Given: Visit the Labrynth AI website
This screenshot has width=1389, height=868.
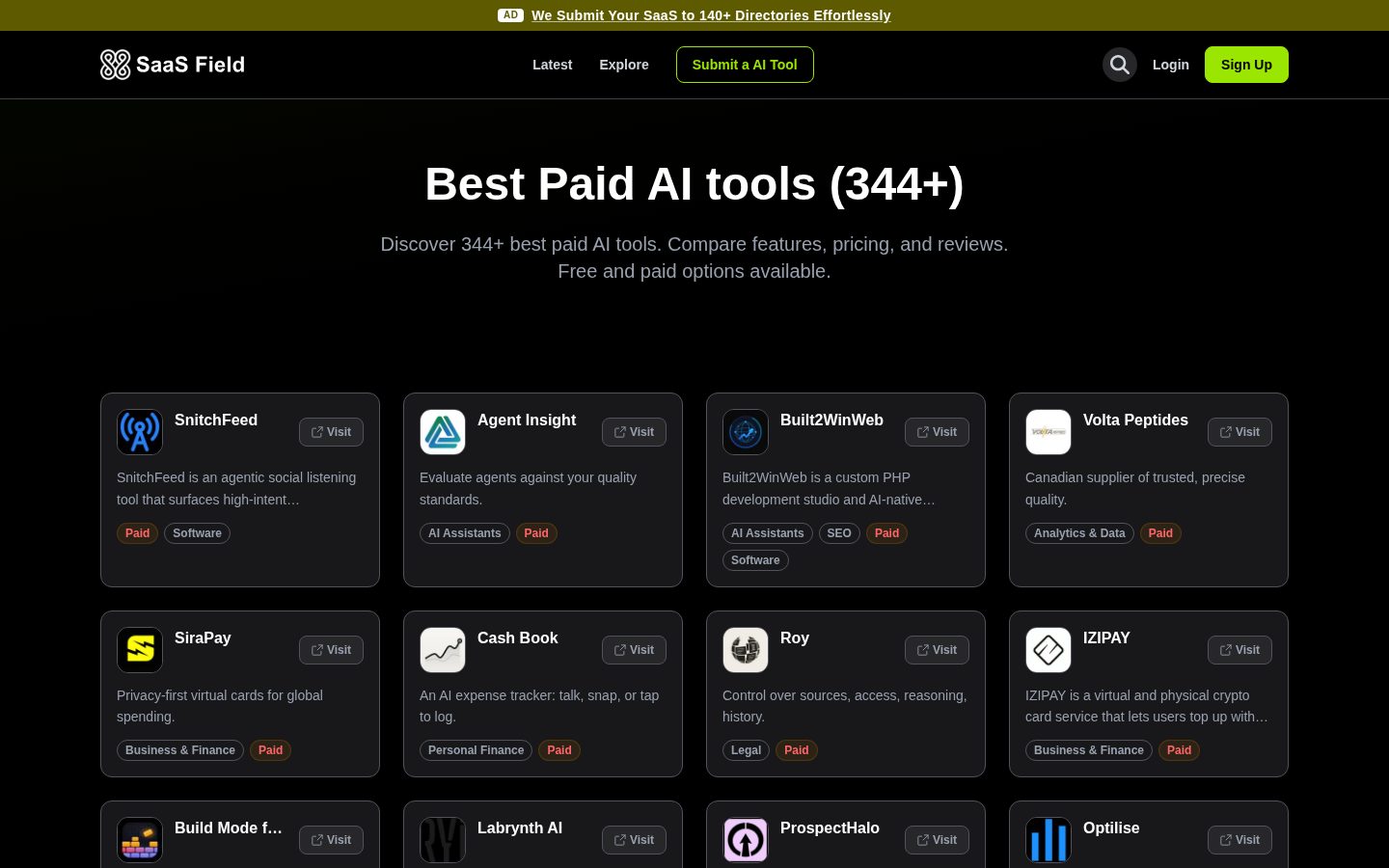Looking at the screenshot, I should coord(634,840).
